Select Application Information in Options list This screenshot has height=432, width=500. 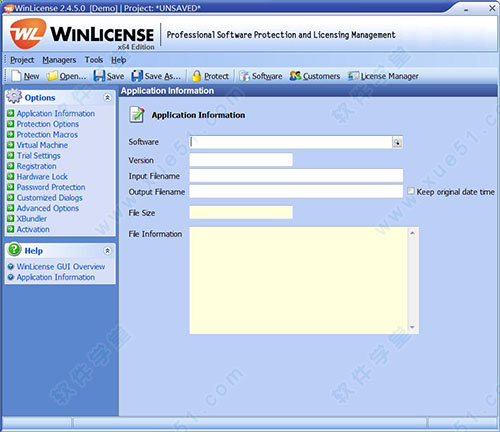[x=56, y=114]
